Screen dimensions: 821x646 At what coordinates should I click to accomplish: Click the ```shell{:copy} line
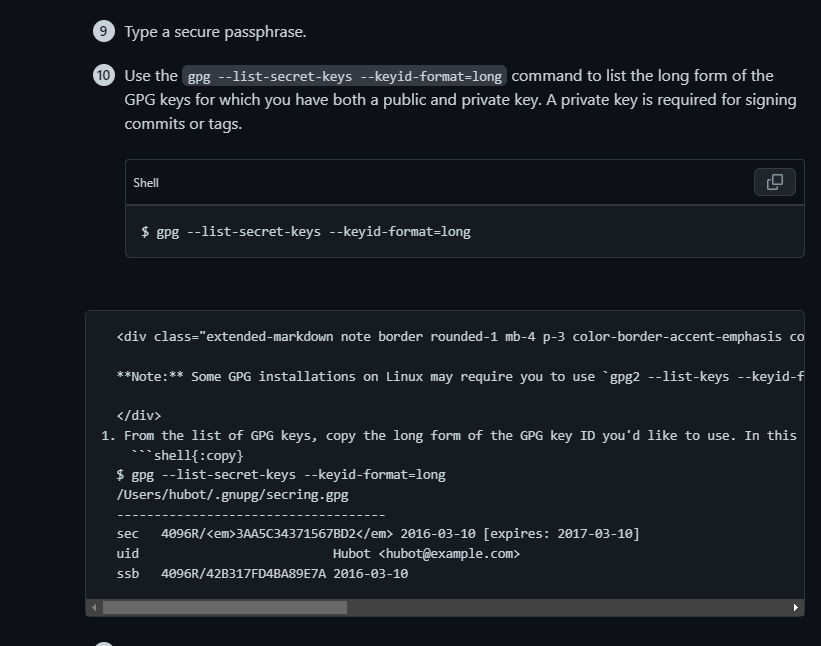point(187,455)
